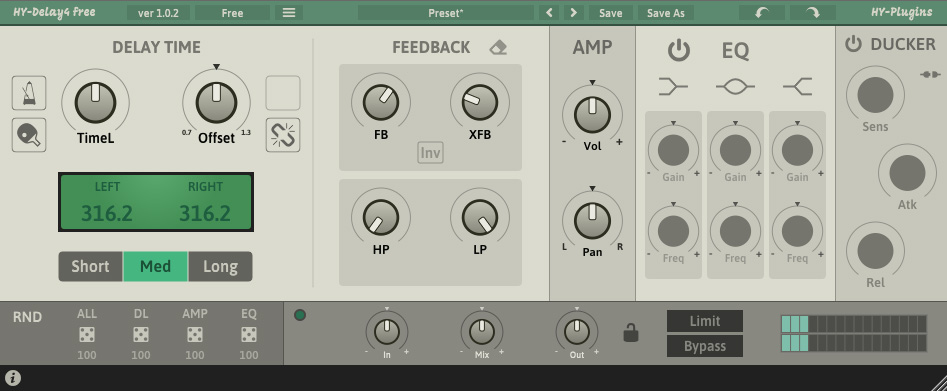Save the current preset
Screen dimensions: 947x391
(611, 13)
